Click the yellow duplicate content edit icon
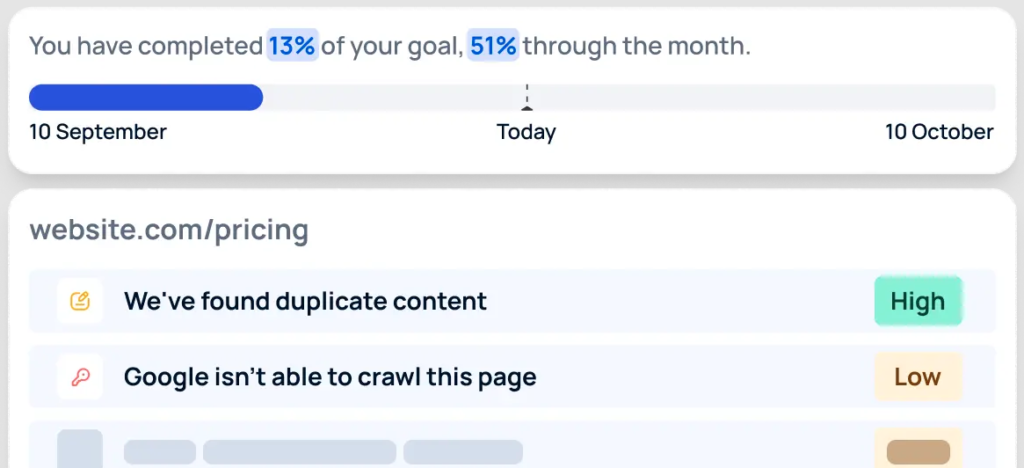The height and width of the screenshot is (468, 1024). pyautogui.click(x=80, y=301)
